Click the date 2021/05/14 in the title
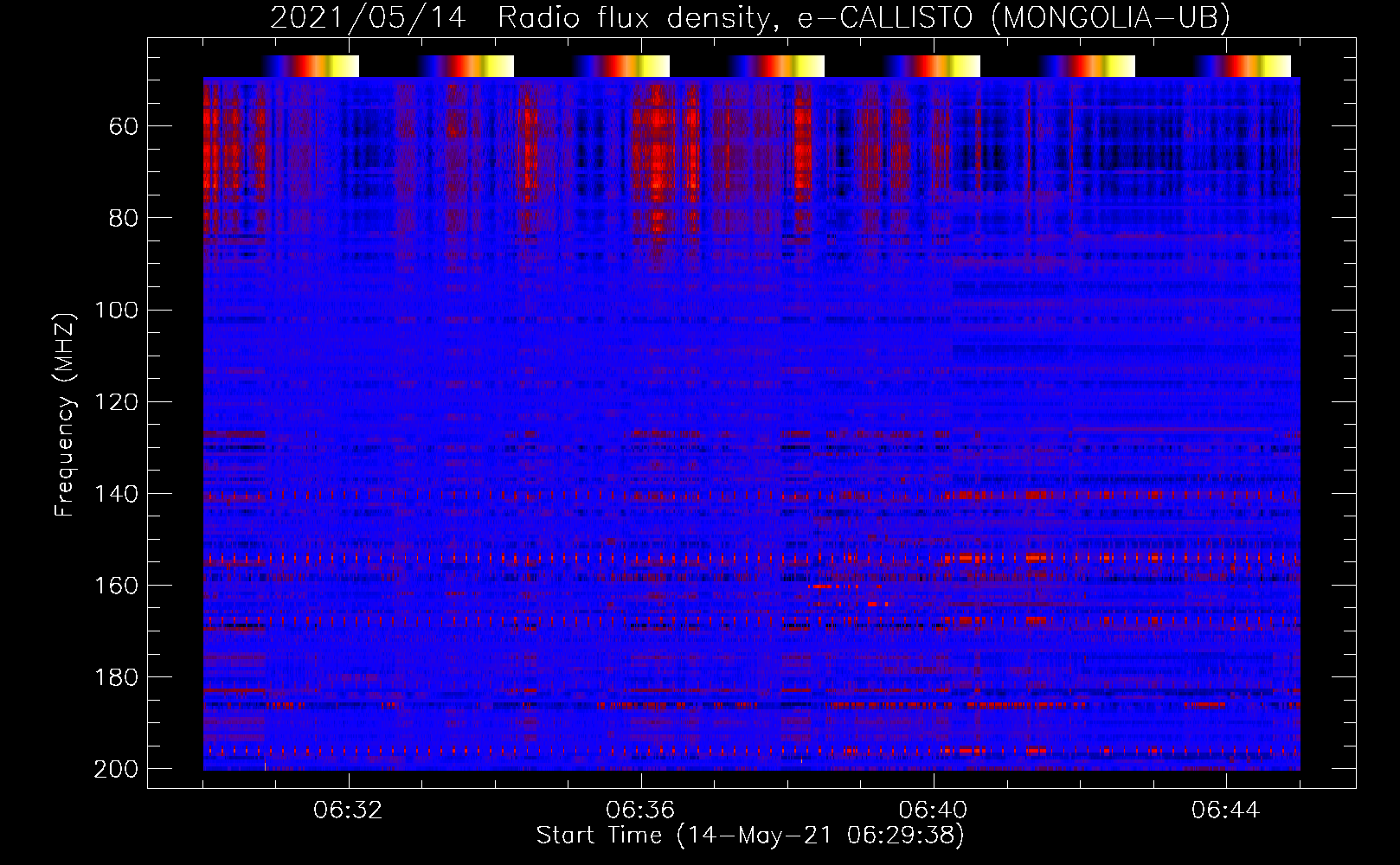Viewport: 1400px width, 865px height. pyautogui.click(x=368, y=18)
